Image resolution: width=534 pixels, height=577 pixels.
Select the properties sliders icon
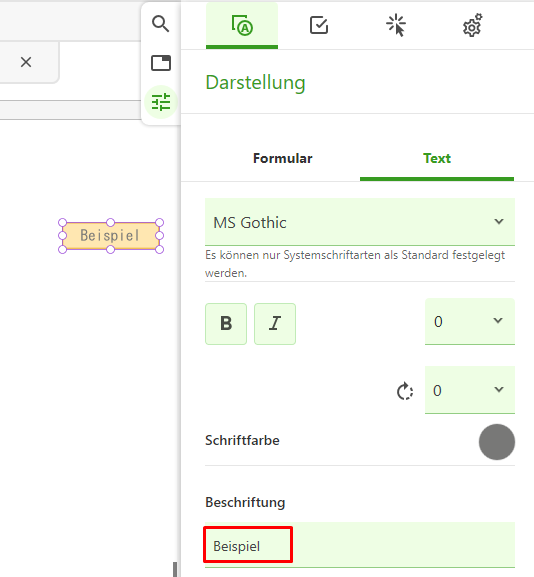coord(161,102)
